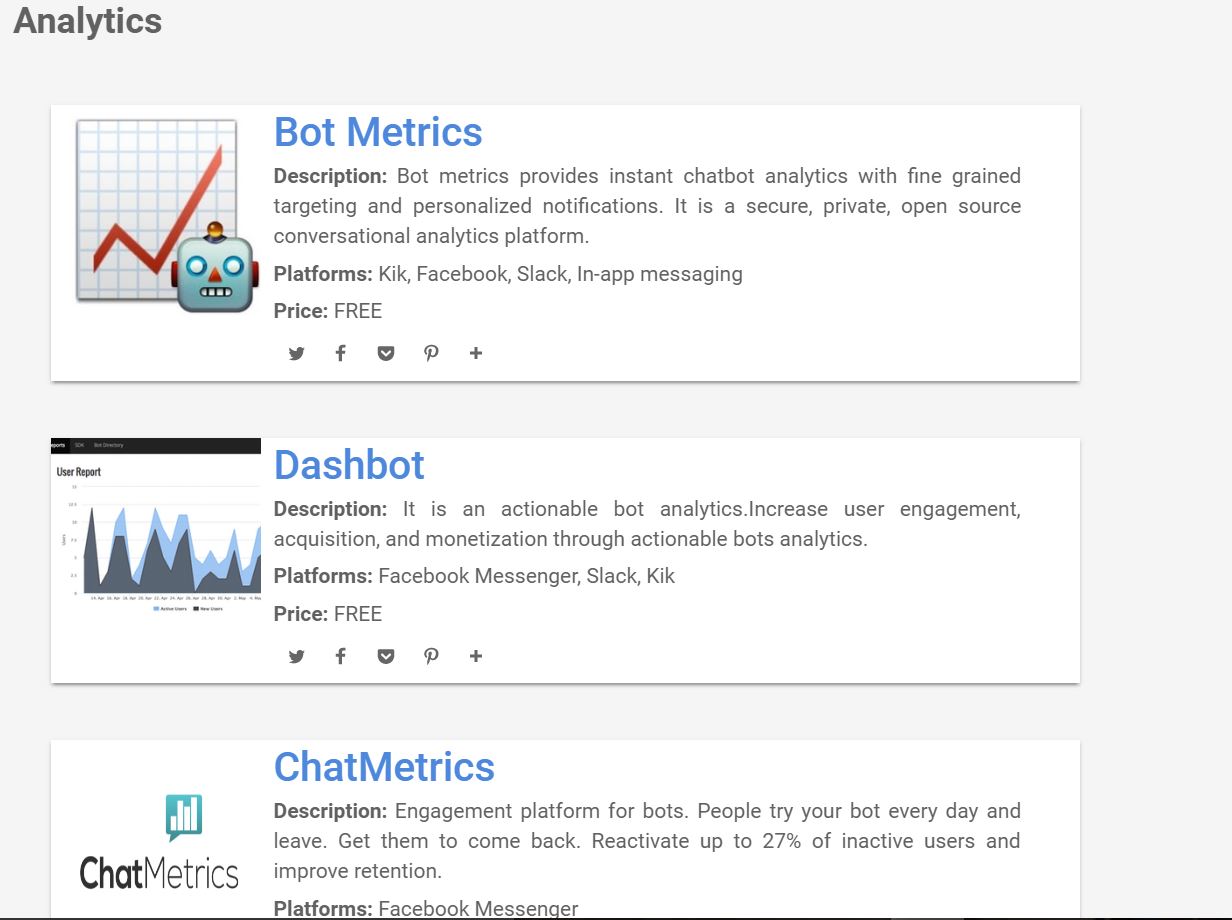Viewport: 1232px width, 920px height.
Task: Click the Bot Metrics description paragraph
Action: (647, 206)
